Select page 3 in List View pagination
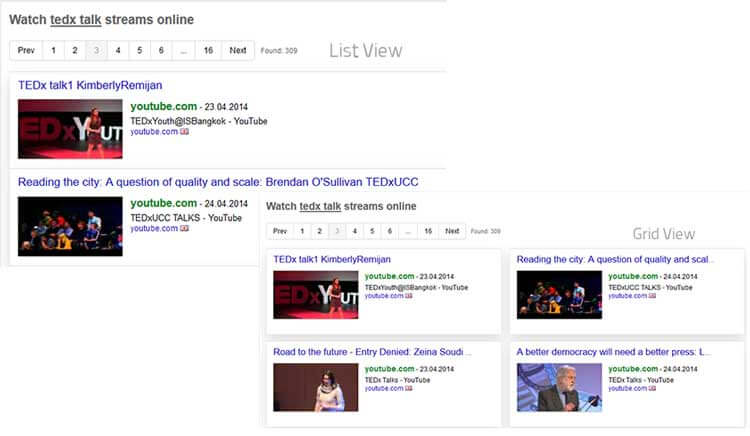Screen dimensions: 750x436 [x=96, y=50]
